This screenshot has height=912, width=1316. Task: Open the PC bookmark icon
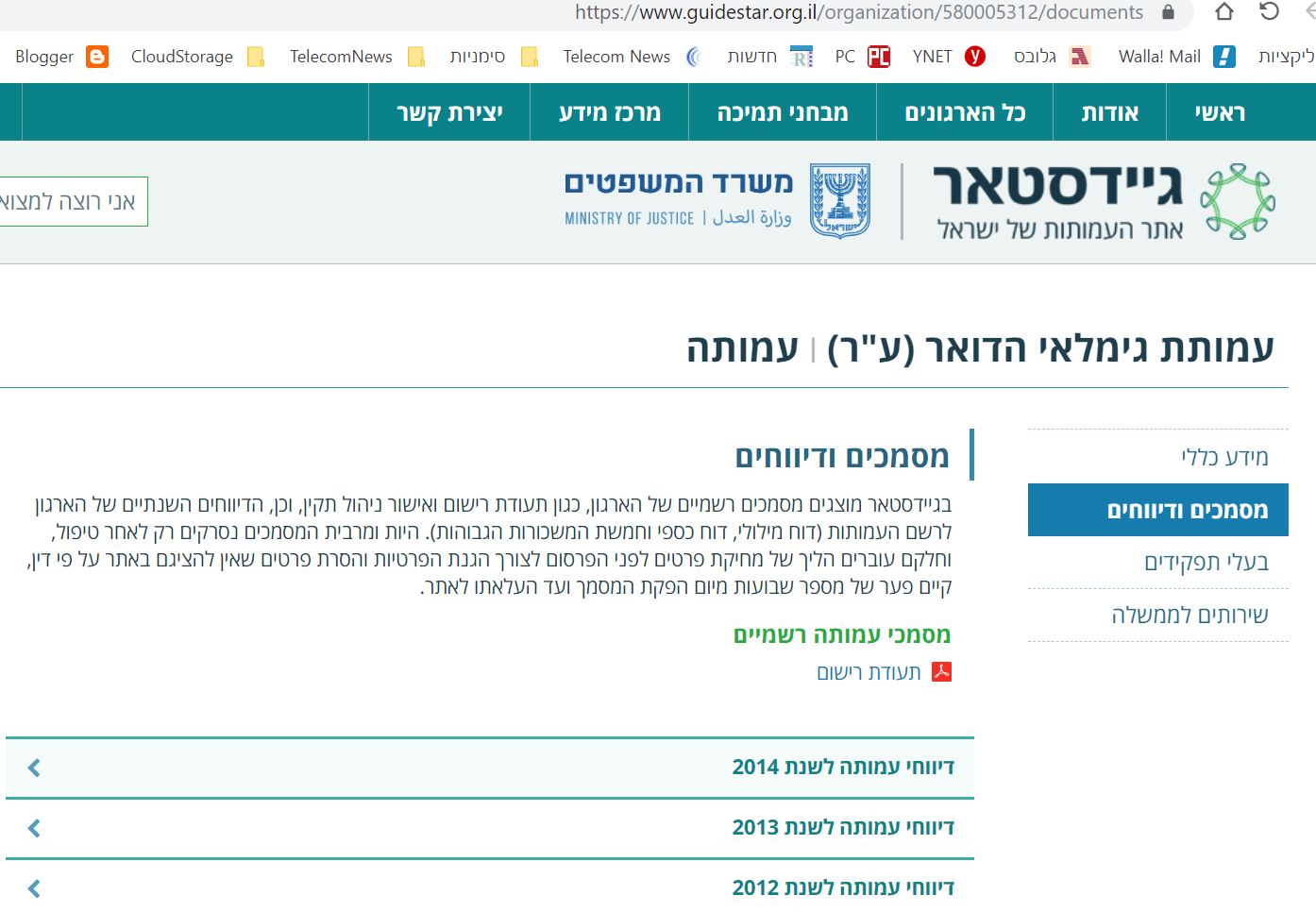tap(879, 57)
